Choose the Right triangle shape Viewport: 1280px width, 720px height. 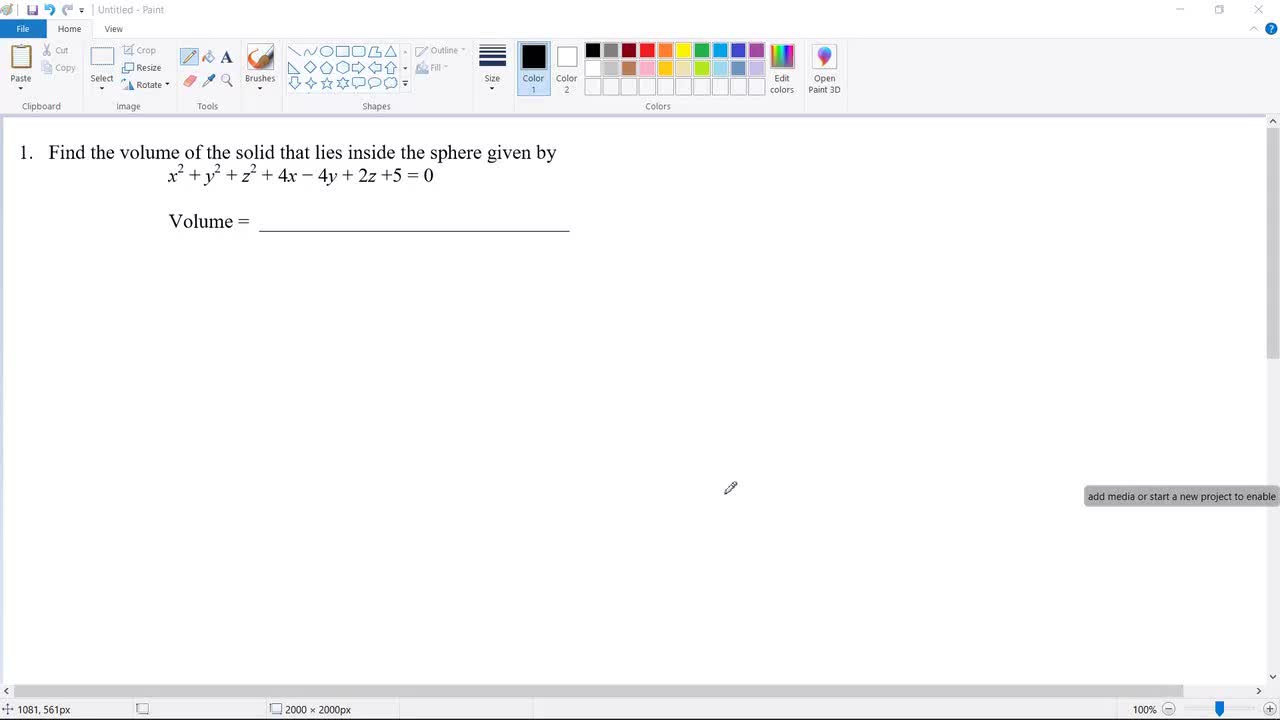pyautogui.click(x=294, y=68)
